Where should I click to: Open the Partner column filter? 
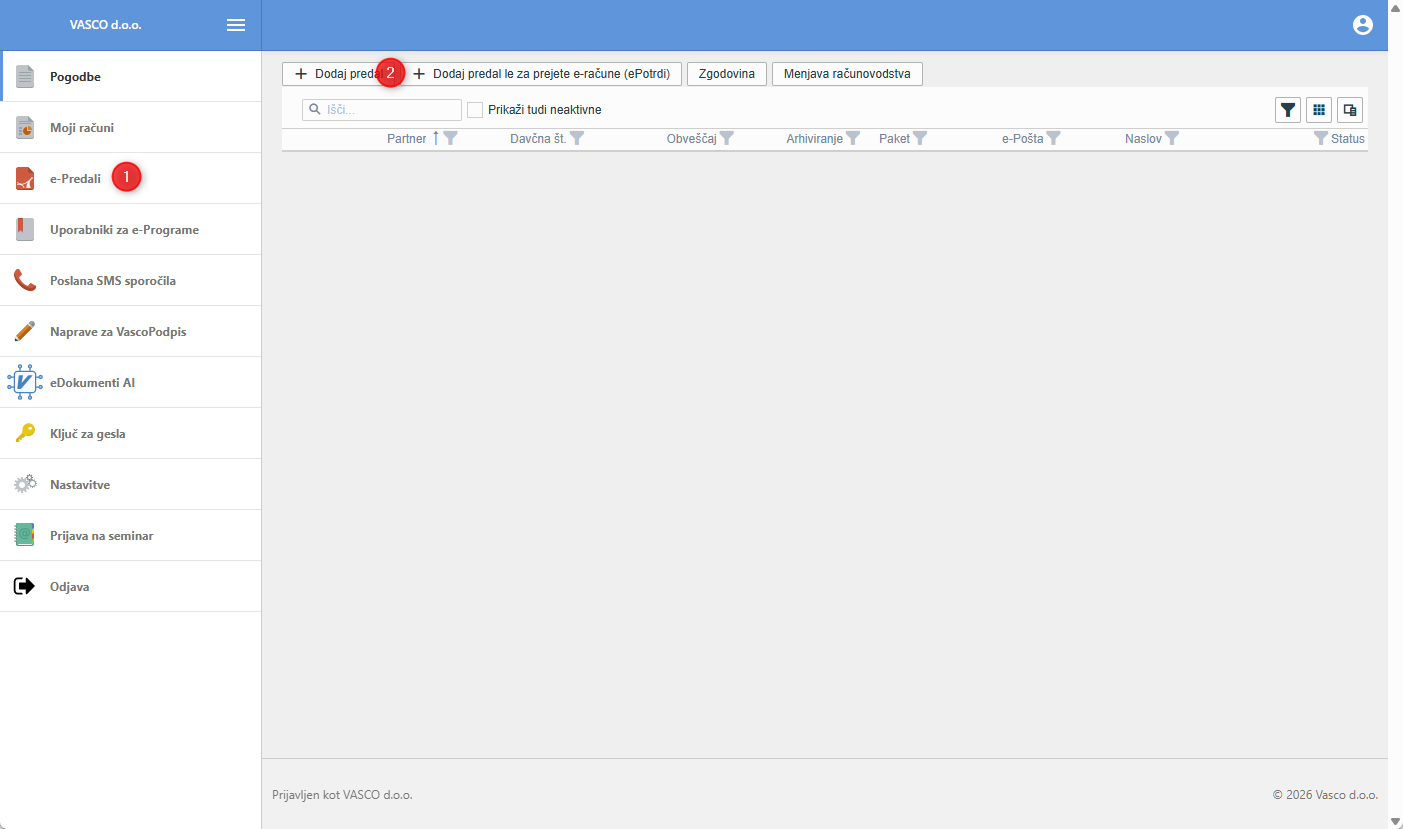tap(451, 139)
